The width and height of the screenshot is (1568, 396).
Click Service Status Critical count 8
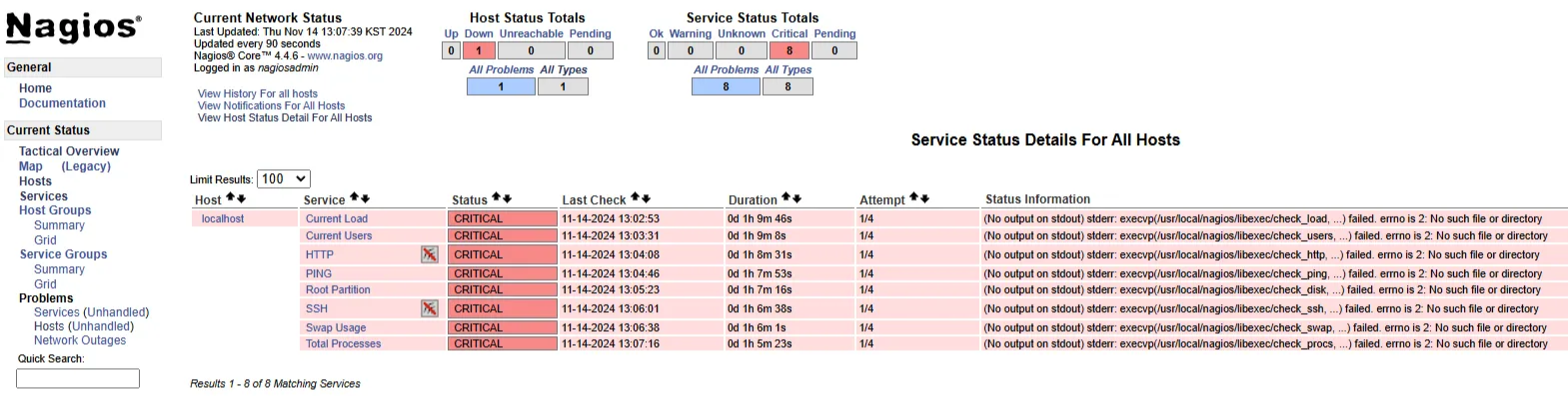789,50
